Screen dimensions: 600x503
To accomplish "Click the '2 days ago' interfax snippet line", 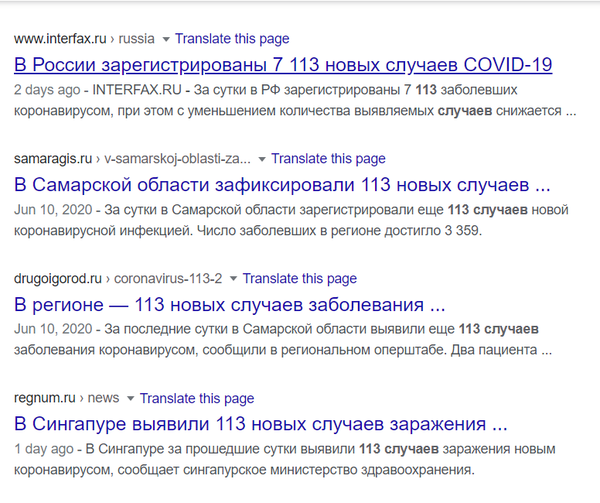I will (266, 90).
